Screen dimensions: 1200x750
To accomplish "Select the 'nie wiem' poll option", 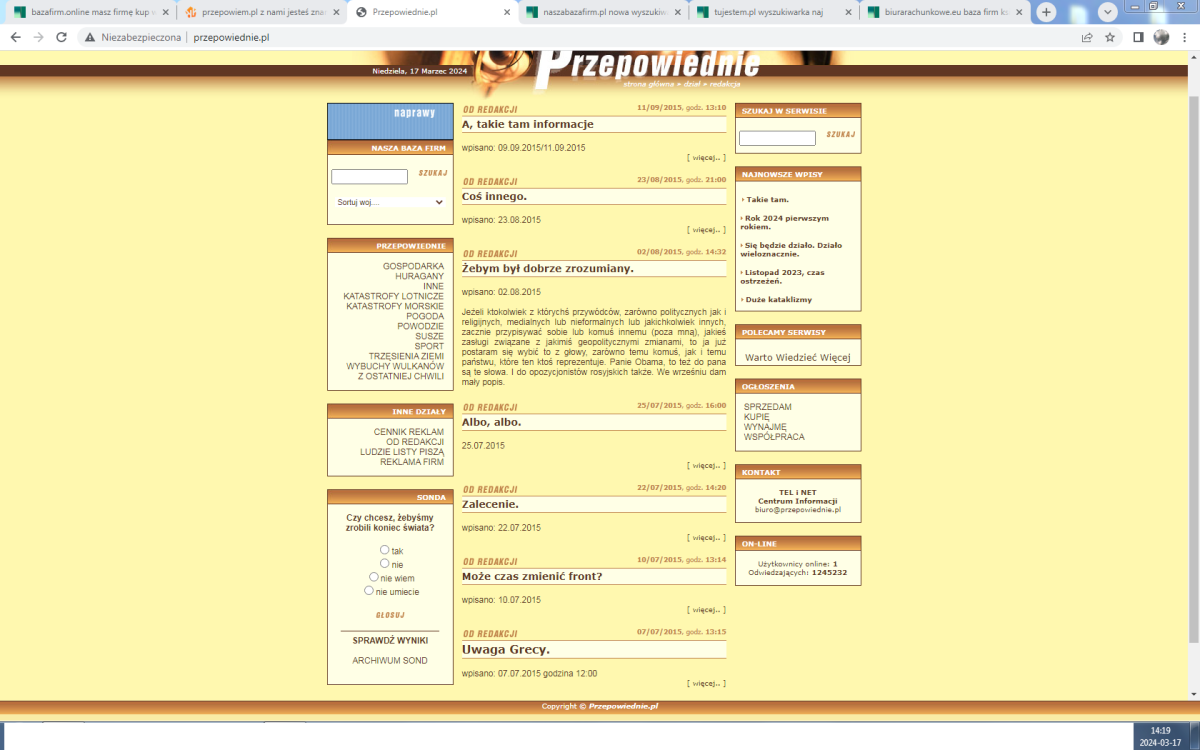I will point(374,577).
